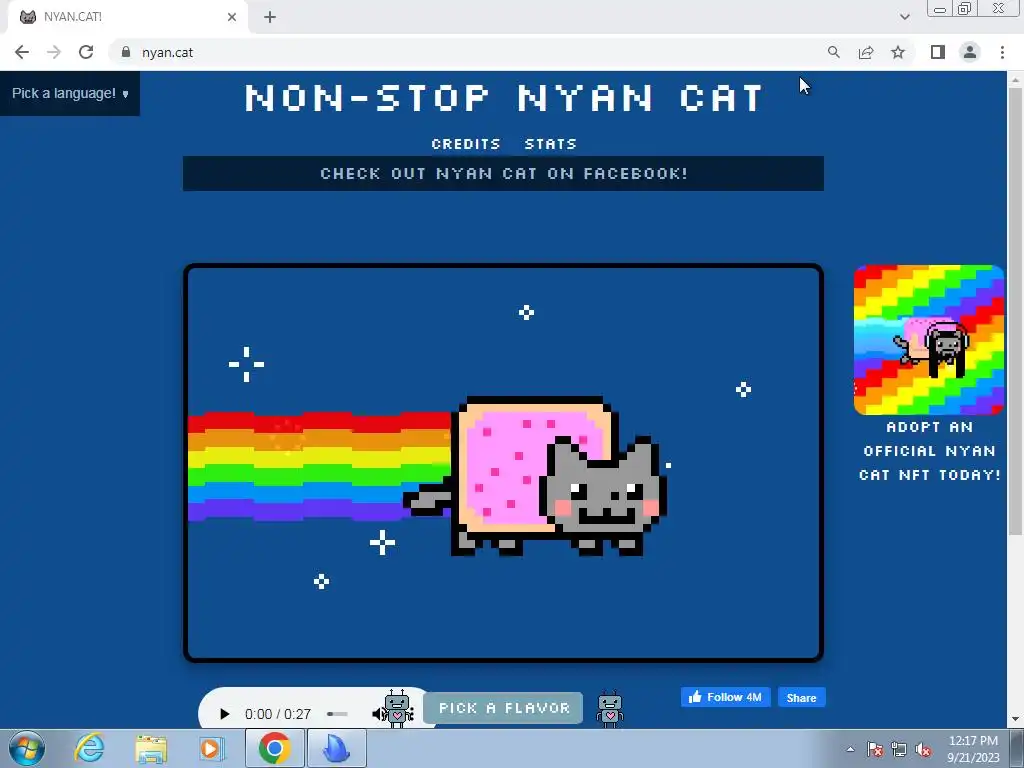1024x768 pixels.
Task: Open the STATS link
Action: (551, 144)
